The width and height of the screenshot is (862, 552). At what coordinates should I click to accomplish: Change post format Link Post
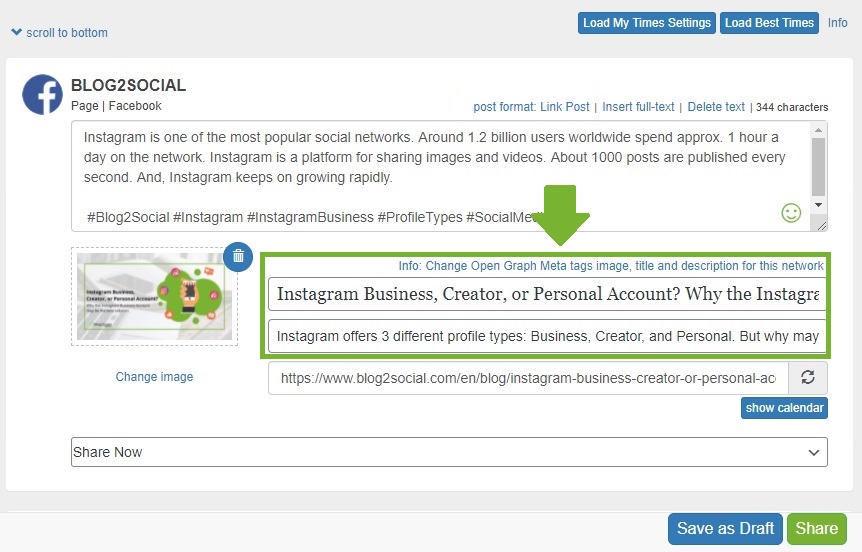(531, 107)
